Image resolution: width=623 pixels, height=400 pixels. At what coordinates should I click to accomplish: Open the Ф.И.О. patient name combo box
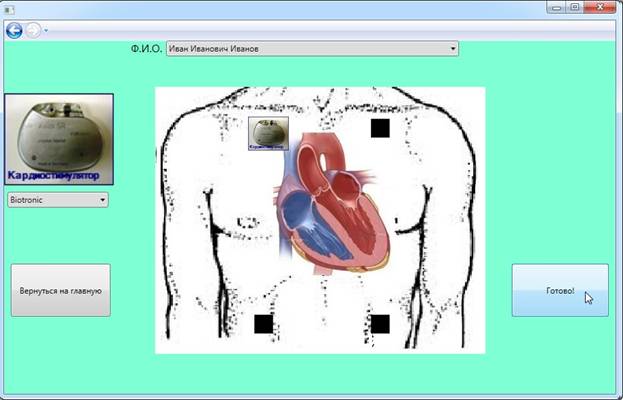453,48
